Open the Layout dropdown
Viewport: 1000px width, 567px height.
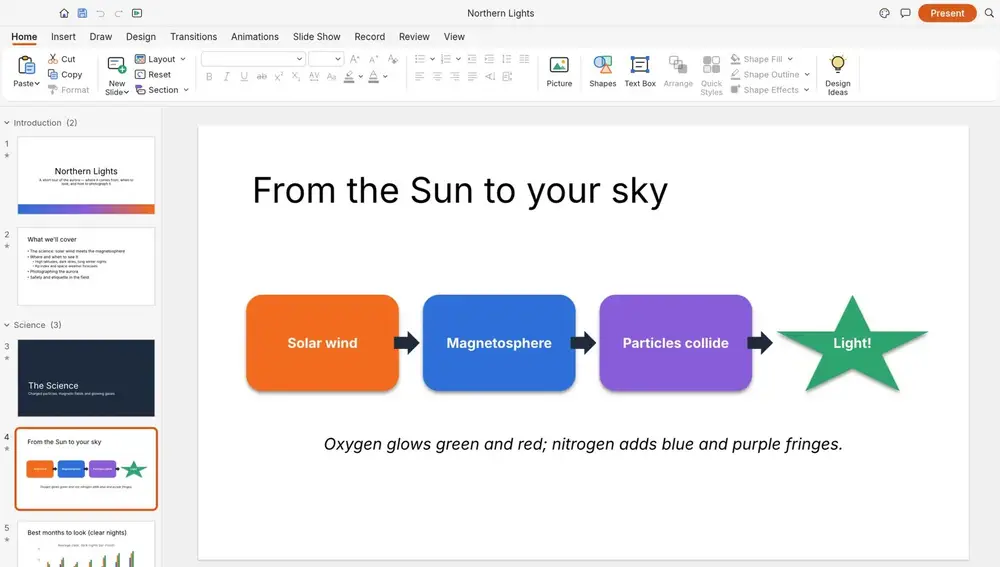point(160,59)
